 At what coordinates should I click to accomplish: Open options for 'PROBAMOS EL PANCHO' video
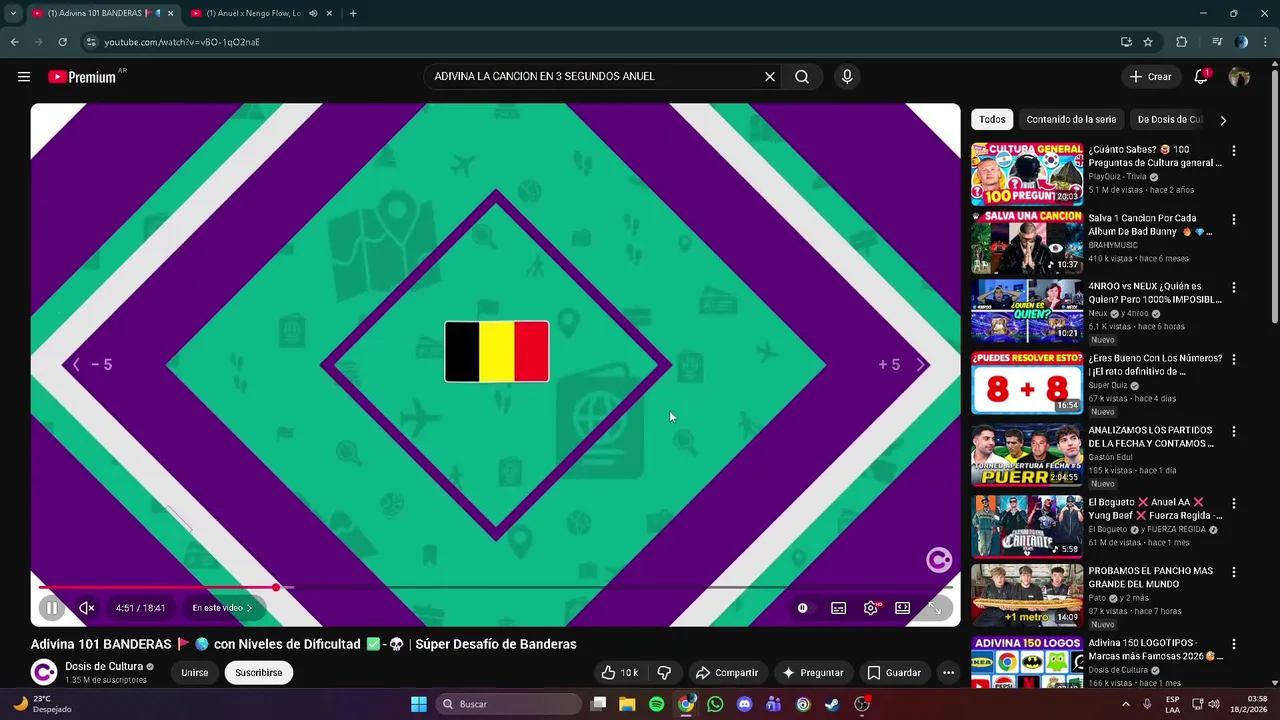(1233, 572)
